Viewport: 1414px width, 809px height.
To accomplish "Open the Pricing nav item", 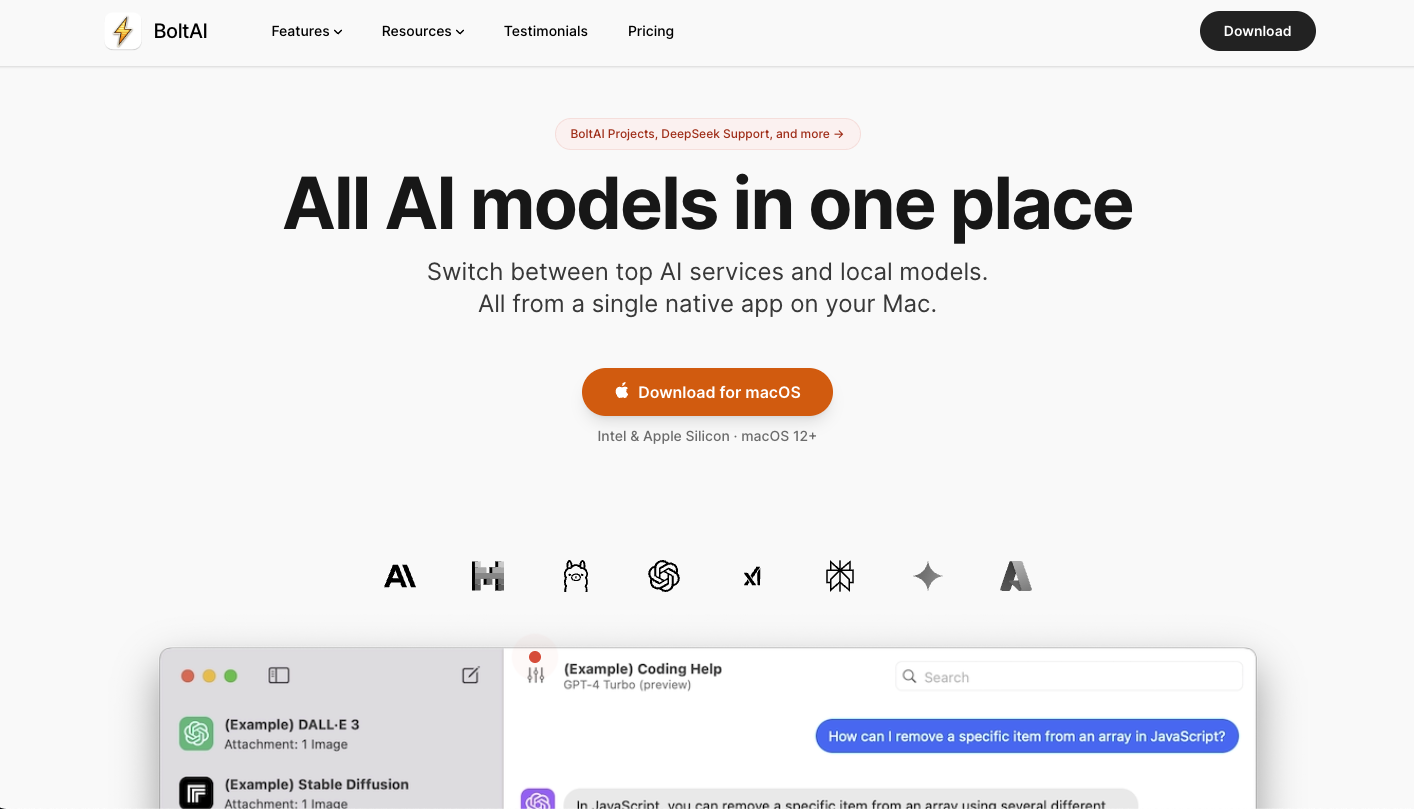I will pyautogui.click(x=651, y=31).
